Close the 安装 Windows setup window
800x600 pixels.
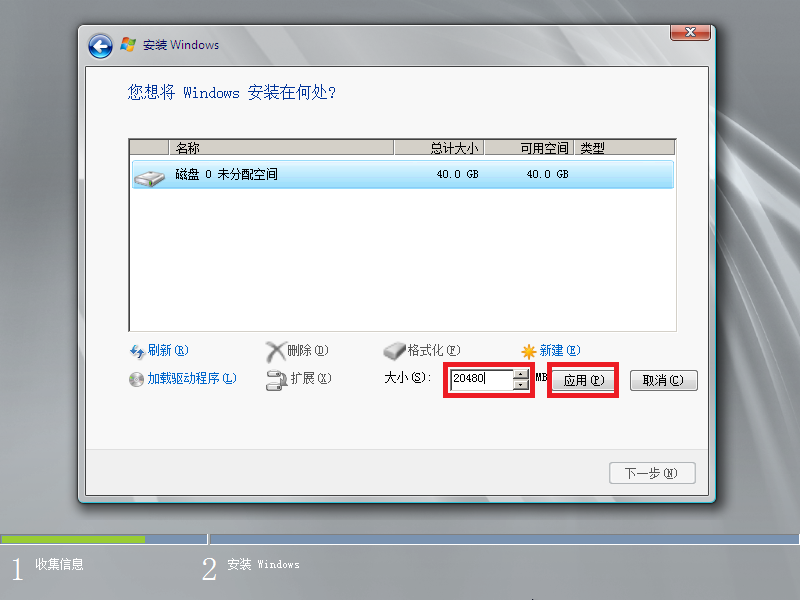(690, 32)
